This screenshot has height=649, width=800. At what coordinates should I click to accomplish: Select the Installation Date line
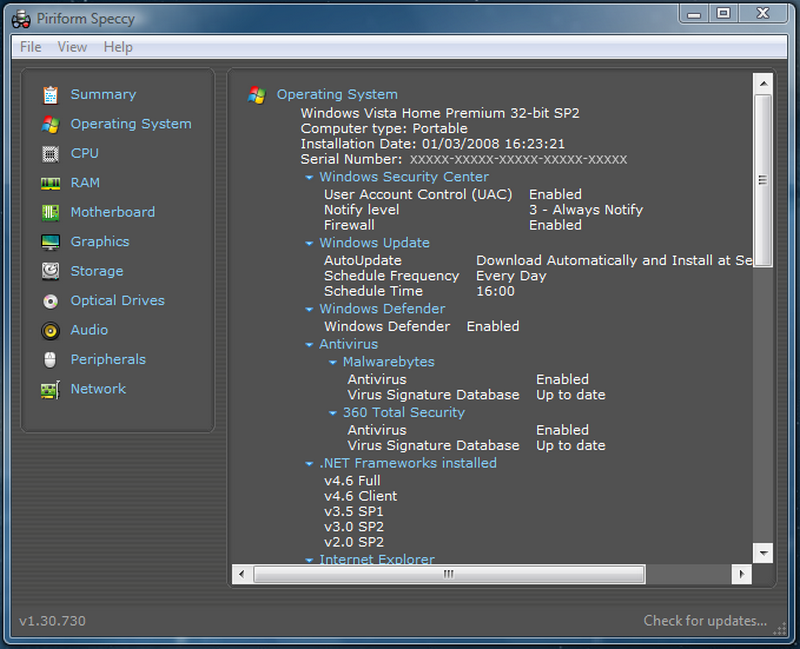pos(433,144)
